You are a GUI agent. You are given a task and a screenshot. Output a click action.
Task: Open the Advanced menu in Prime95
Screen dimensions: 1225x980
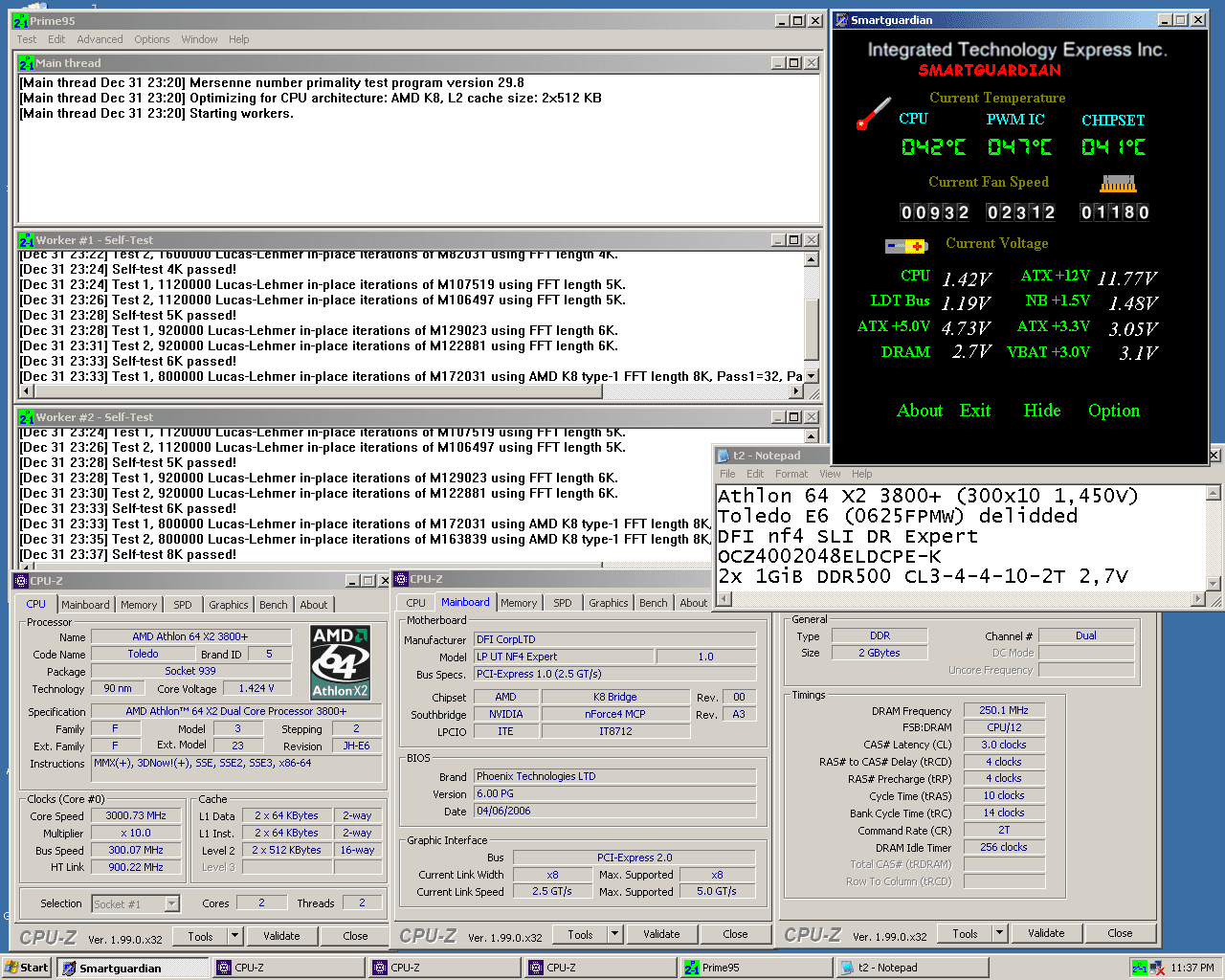(100, 39)
